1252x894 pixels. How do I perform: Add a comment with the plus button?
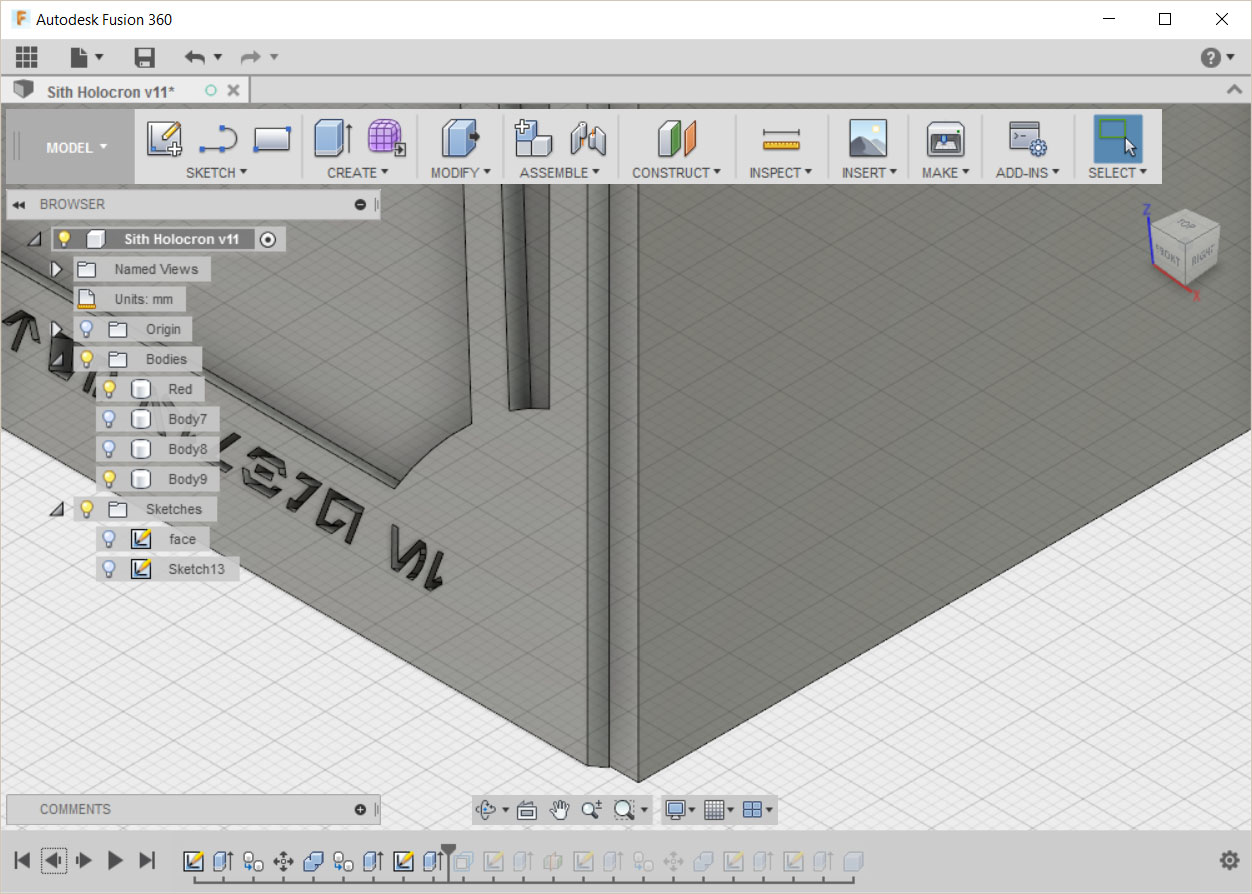[x=360, y=810]
